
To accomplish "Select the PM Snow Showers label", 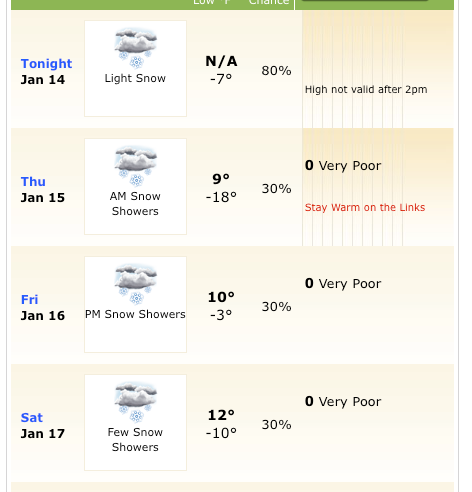I will [x=135, y=314].
